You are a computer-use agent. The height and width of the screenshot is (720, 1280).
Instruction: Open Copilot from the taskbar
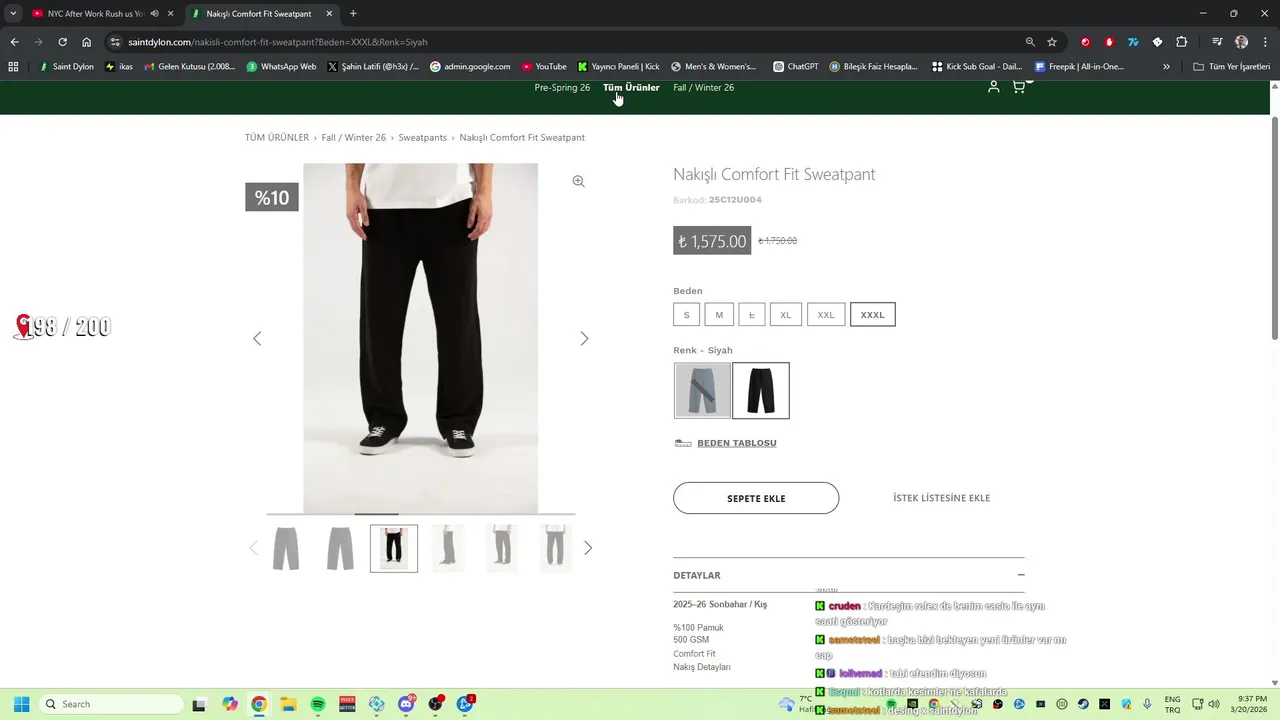[230, 704]
